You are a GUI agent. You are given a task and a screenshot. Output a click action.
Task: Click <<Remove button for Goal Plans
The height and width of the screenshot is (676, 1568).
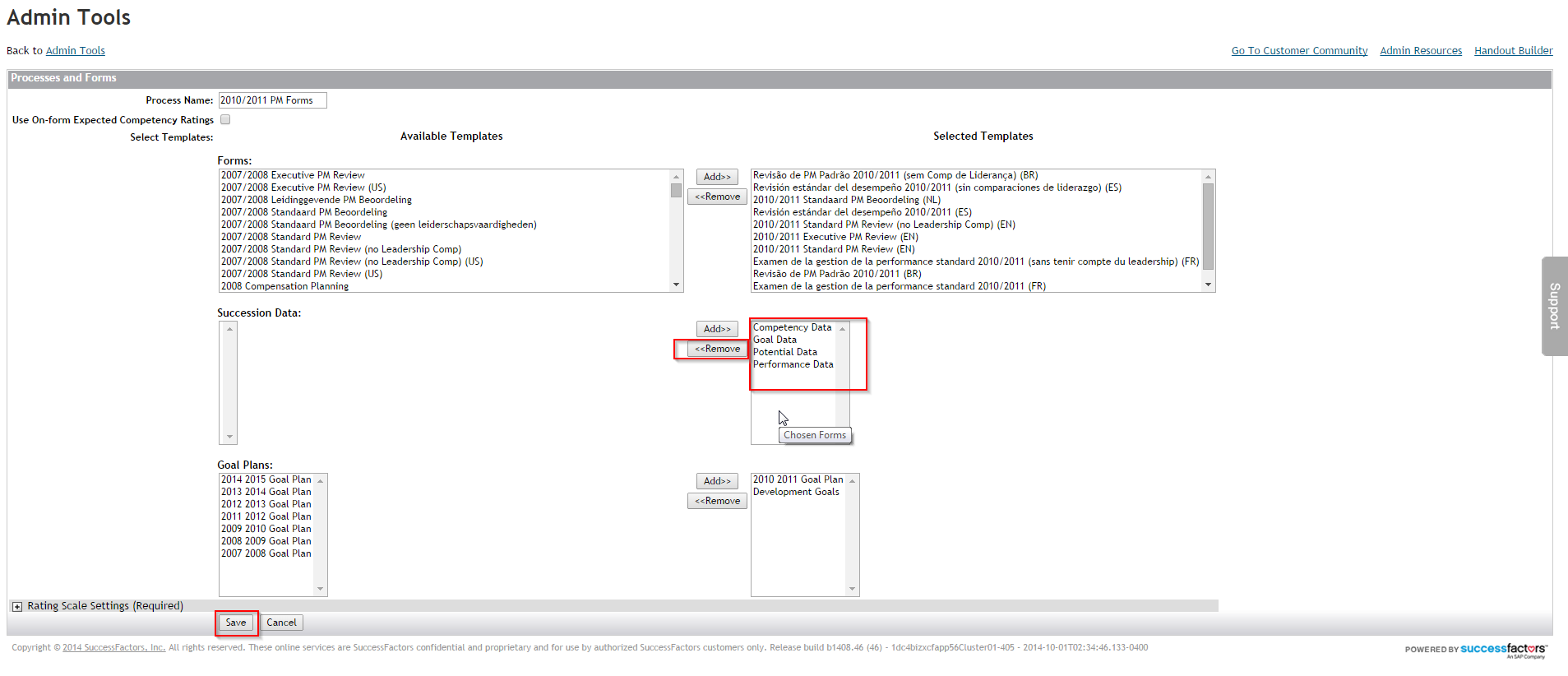pyautogui.click(x=717, y=501)
